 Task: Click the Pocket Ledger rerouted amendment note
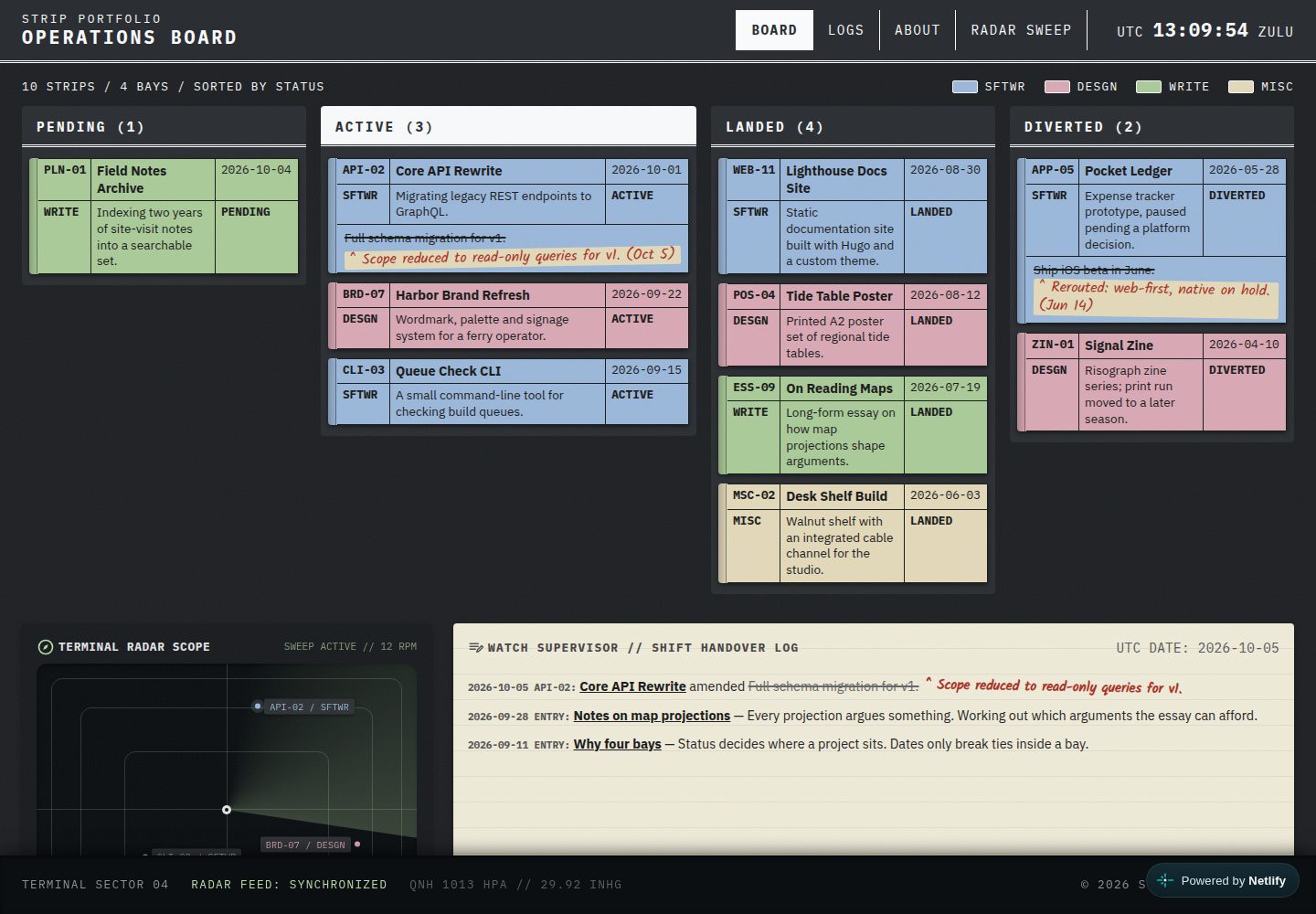1156,297
